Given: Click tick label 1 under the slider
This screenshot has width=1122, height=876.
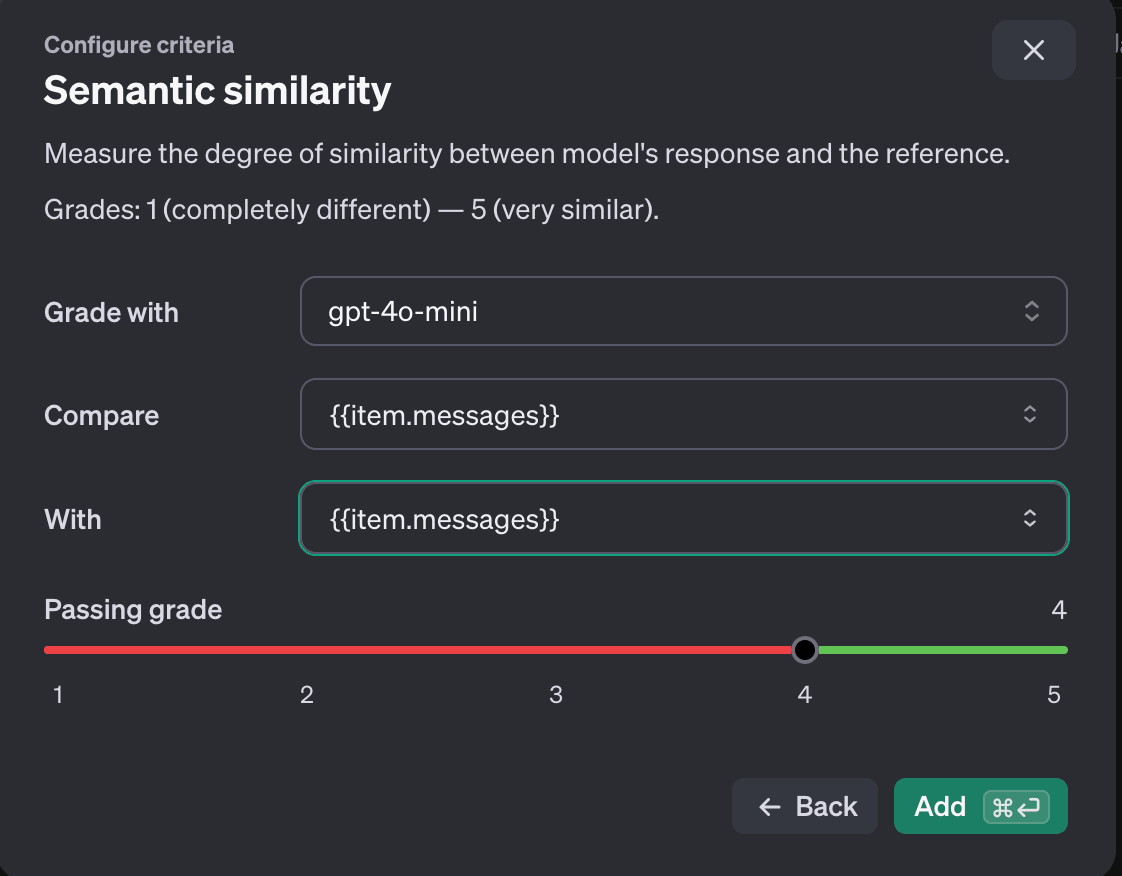Looking at the screenshot, I should click(59, 695).
